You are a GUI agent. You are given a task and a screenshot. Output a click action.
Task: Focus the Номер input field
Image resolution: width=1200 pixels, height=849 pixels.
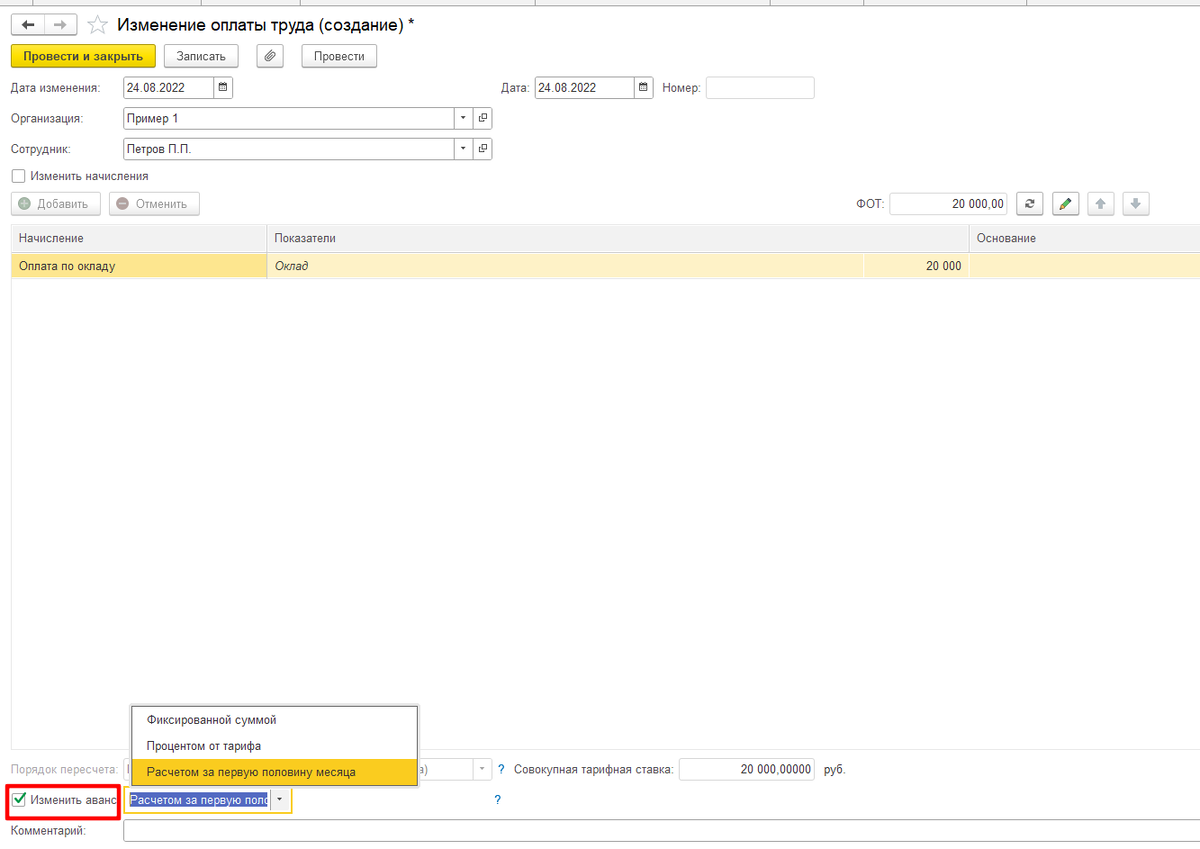pyautogui.click(x=760, y=88)
